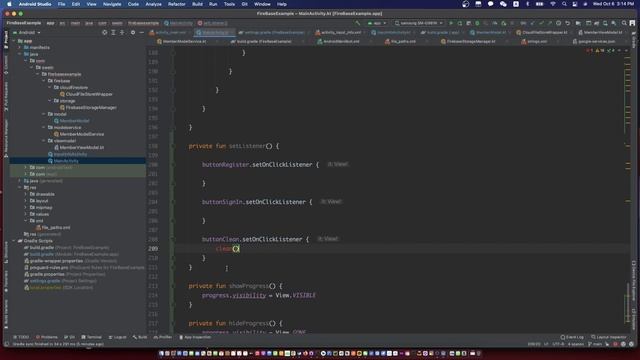Click the FireBaseExample breadcrumb in navigation bar
This screenshot has height=360, width=640.
click(24, 23)
